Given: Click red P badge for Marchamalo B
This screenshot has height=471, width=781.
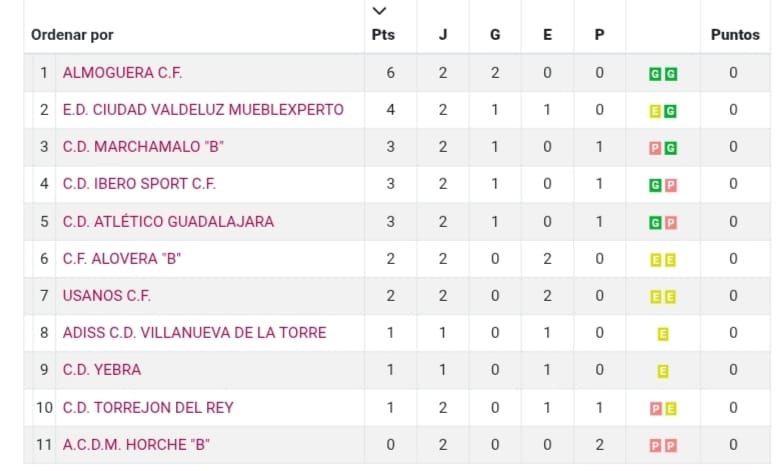Looking at the screenshot, I should click(655, 148).
